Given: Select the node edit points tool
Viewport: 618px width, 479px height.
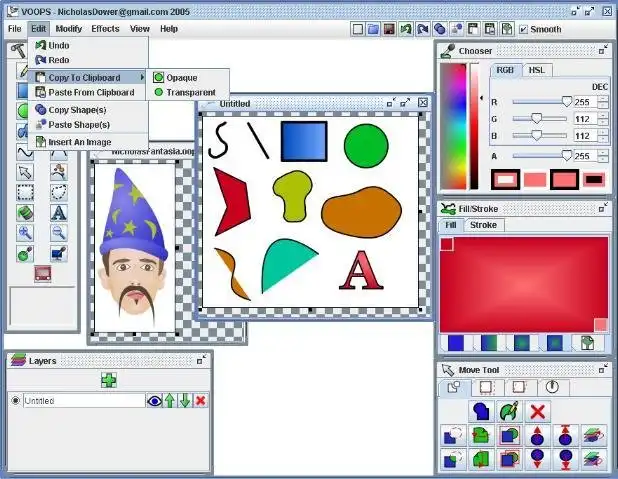Looking at the screenshot, I should pyautogui.click(x=59, y=172).
